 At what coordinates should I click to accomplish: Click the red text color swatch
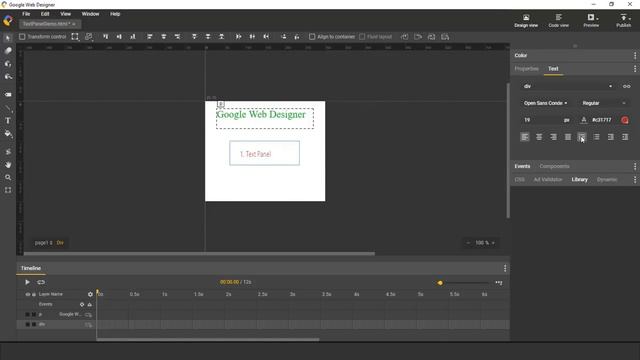pos(624,120)
